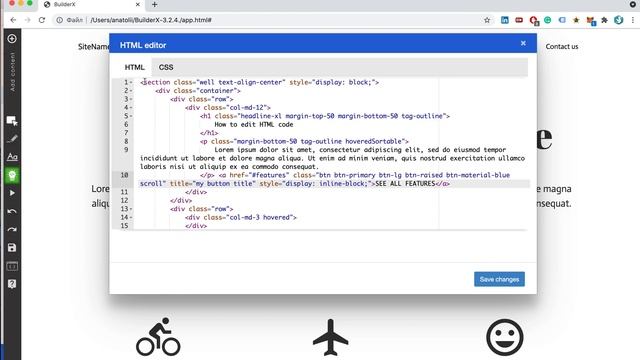Collapse code fold on line 4

(x=131, y=108)
